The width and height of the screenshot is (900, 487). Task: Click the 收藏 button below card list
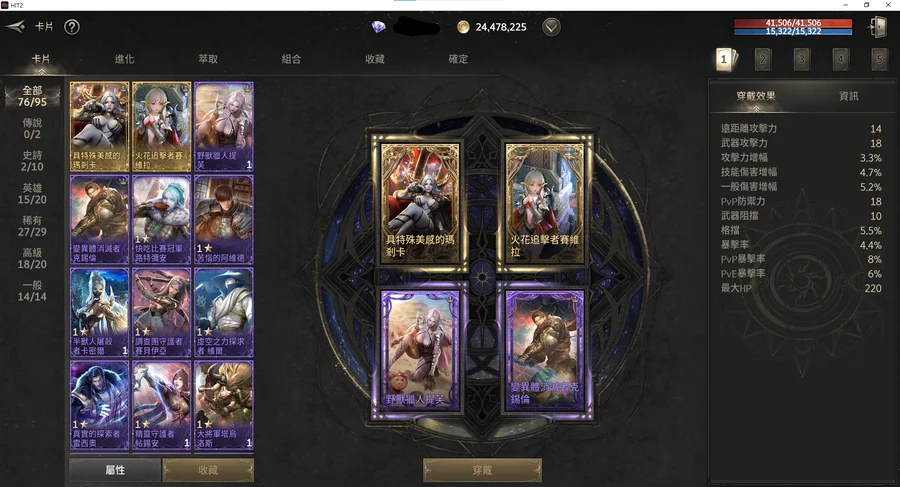click(208, 470)
